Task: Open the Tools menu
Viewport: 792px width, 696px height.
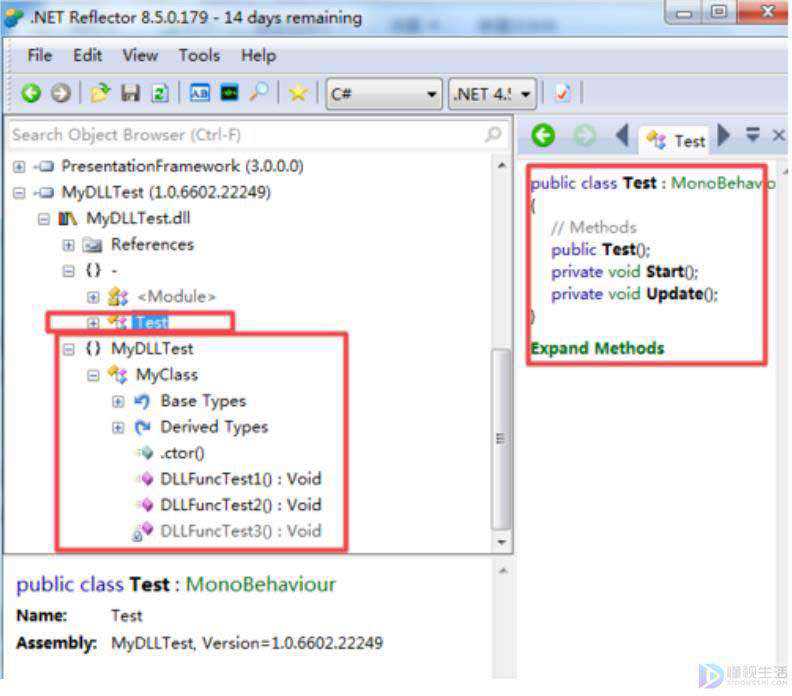Action: [200, 55]
